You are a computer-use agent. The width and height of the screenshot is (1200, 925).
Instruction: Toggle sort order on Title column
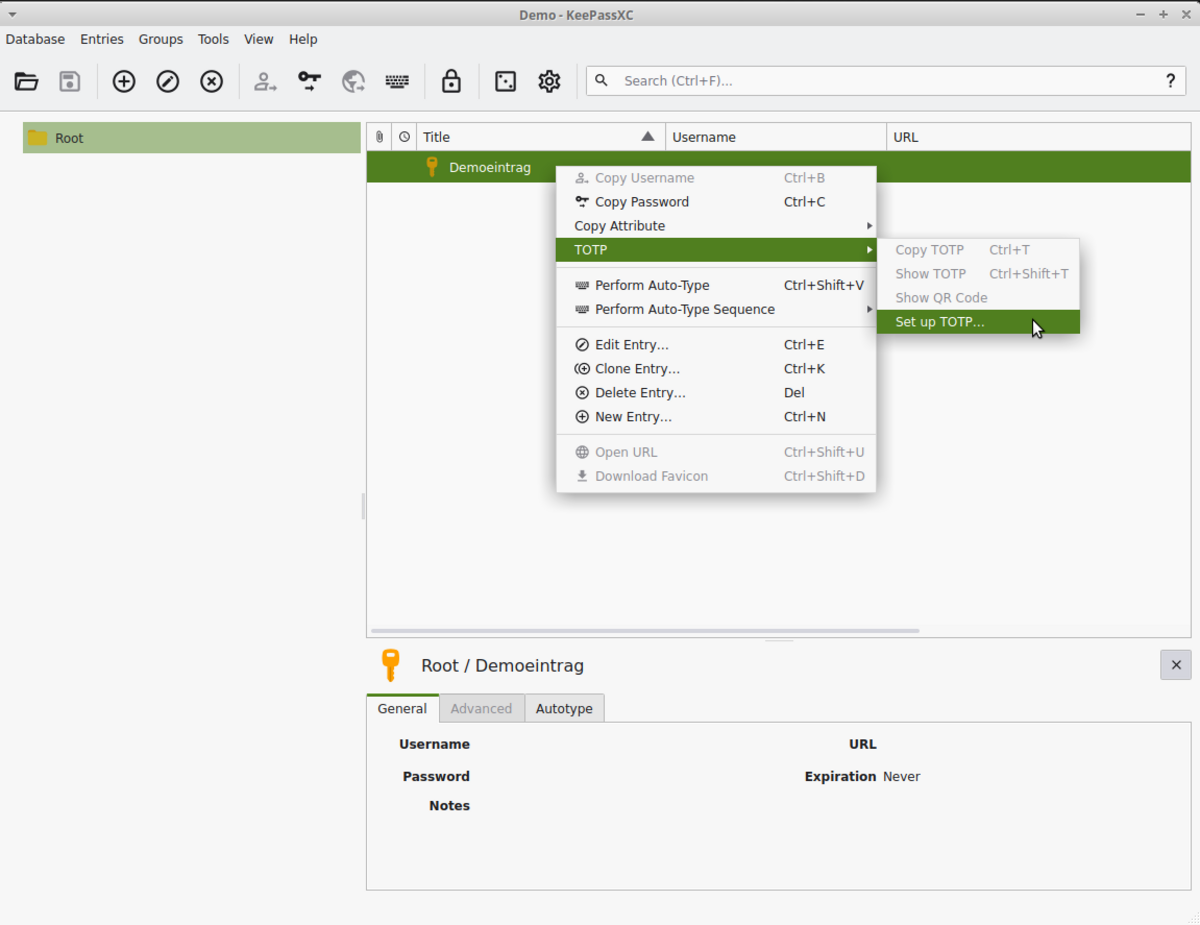pos(540,137)
